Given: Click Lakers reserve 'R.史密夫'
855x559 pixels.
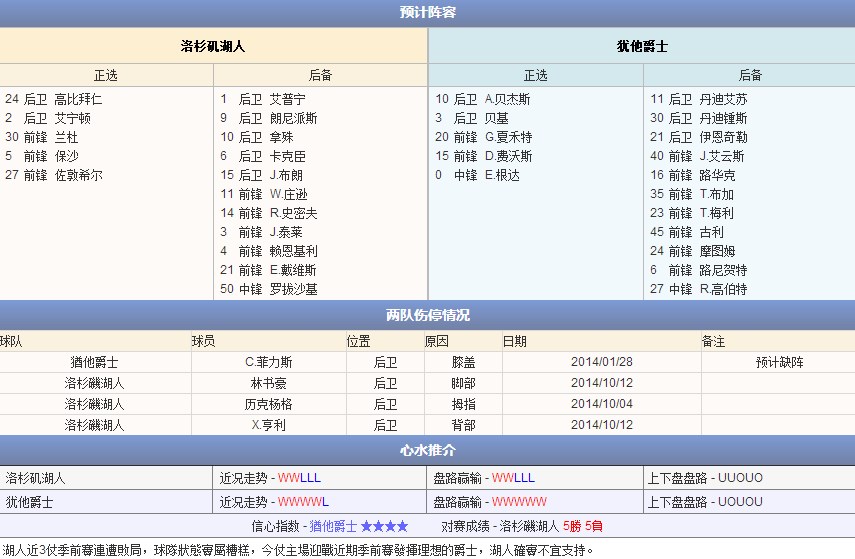Looking at the screenshot, I should 293,213.
